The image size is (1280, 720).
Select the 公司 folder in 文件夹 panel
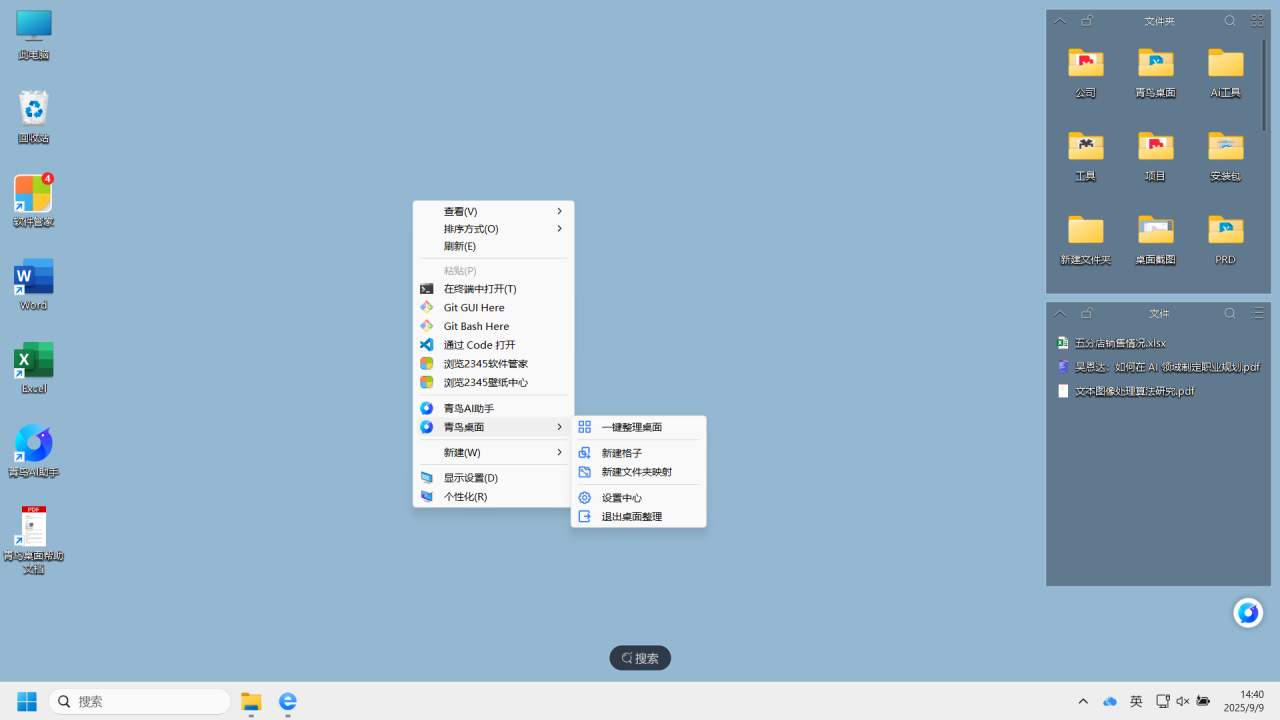(1086, 72)
